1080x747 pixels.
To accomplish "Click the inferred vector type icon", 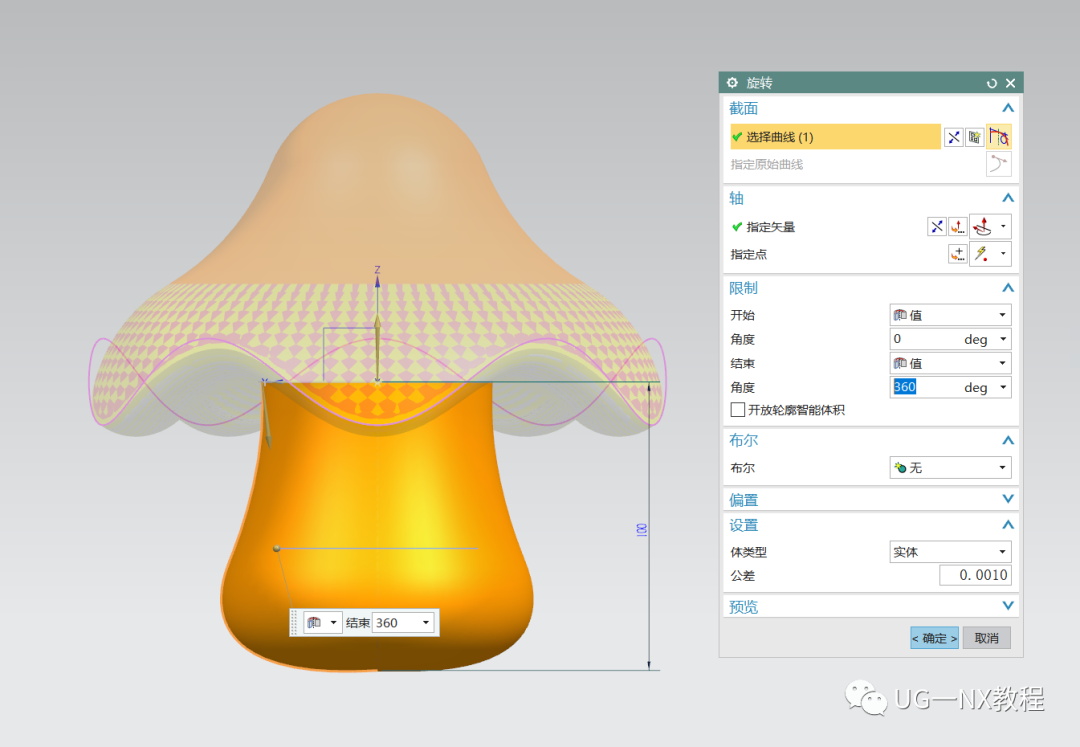I will [982, 227].
